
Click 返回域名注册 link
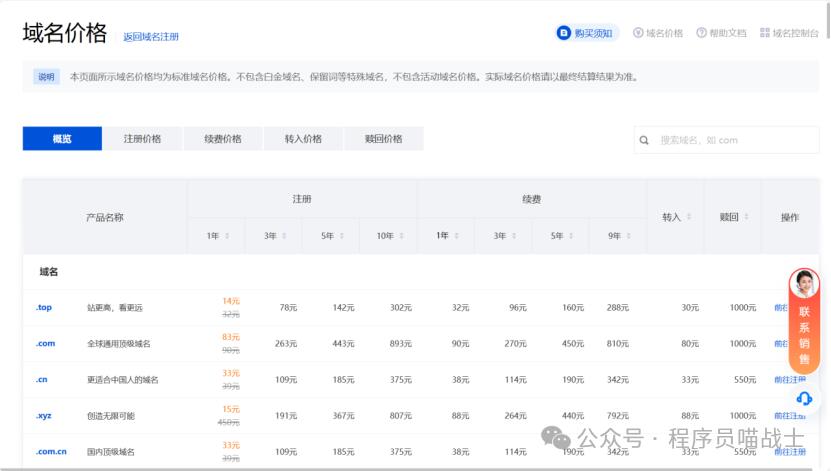point(151,37)
